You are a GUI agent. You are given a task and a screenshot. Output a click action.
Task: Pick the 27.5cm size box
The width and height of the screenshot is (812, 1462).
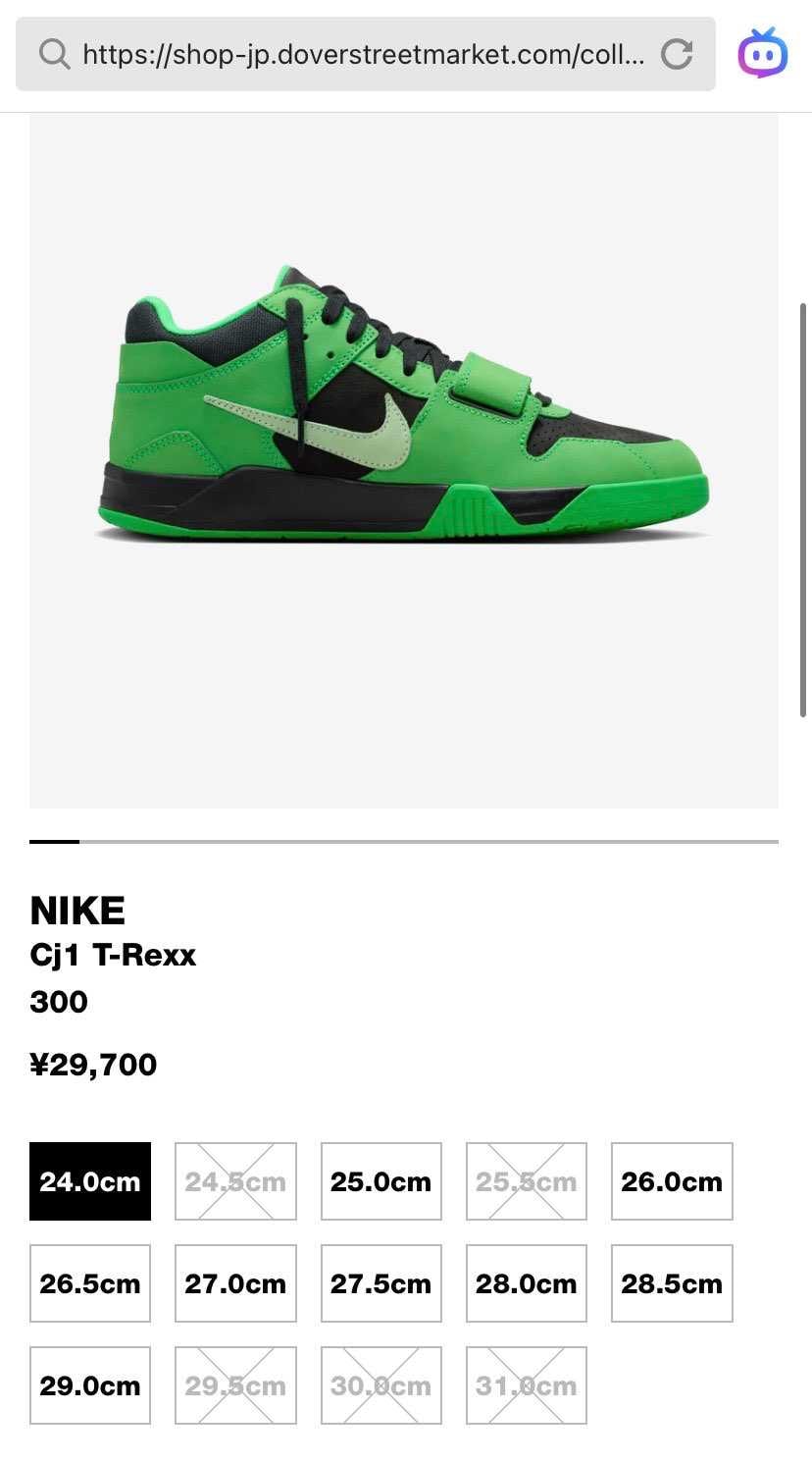pyautogui.click(x=381, y=1283)
